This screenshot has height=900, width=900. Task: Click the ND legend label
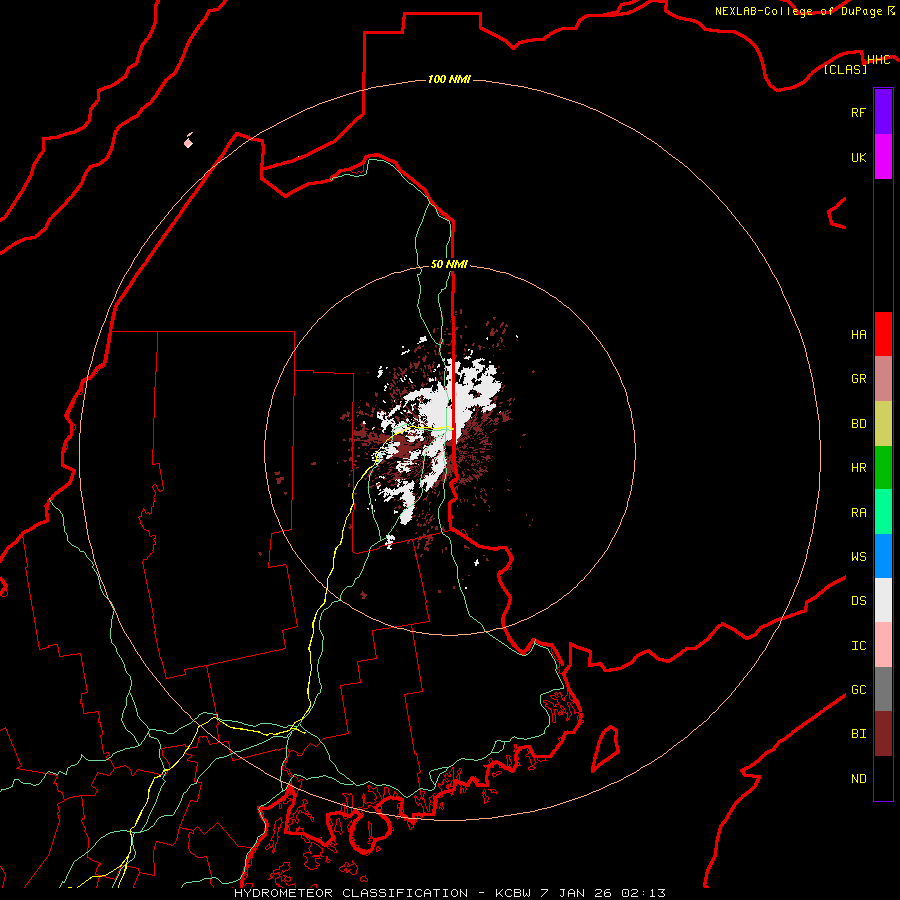point(858,779)
